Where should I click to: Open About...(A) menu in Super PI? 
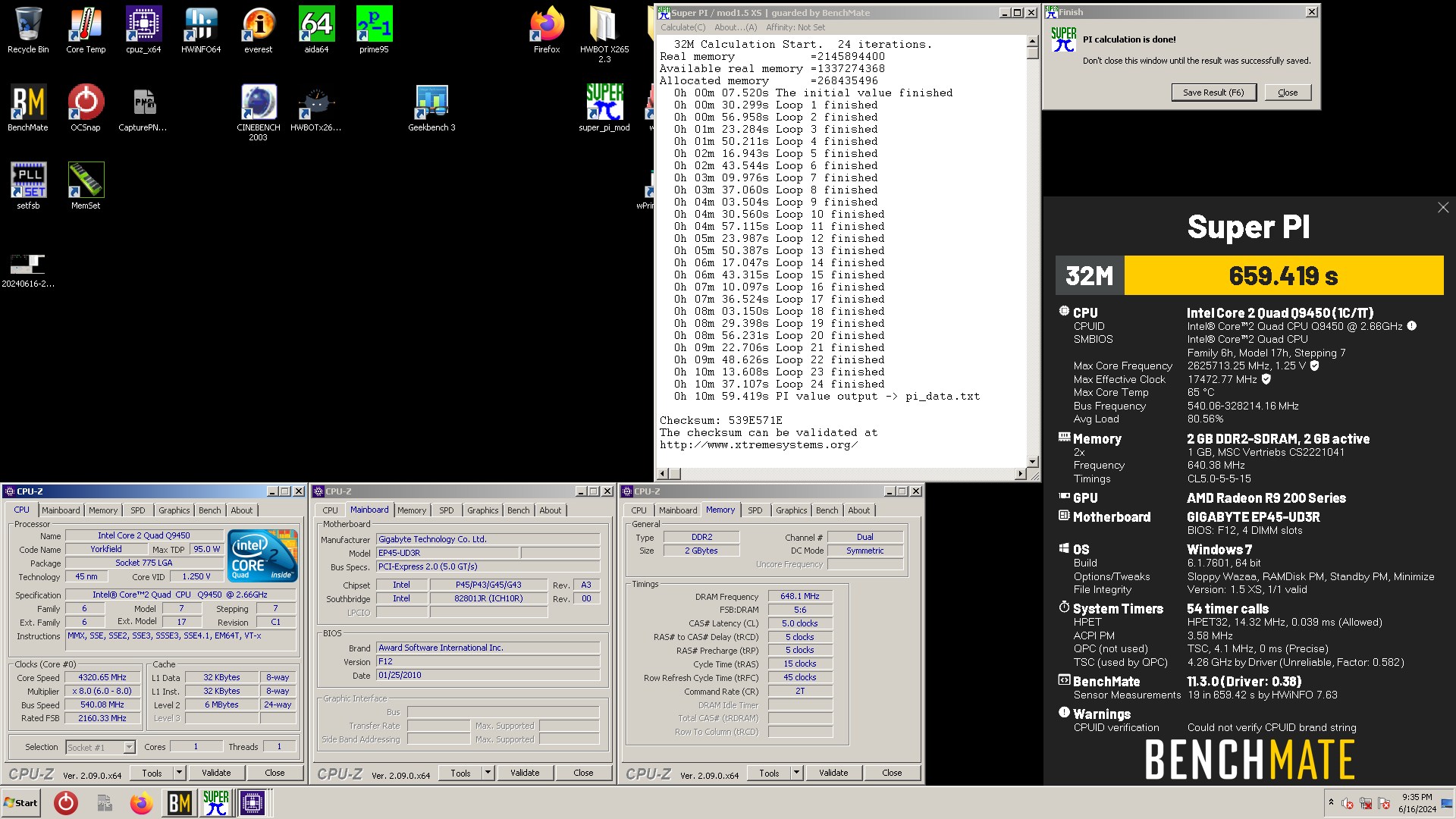pyautogui.click(x=736, y=27)
